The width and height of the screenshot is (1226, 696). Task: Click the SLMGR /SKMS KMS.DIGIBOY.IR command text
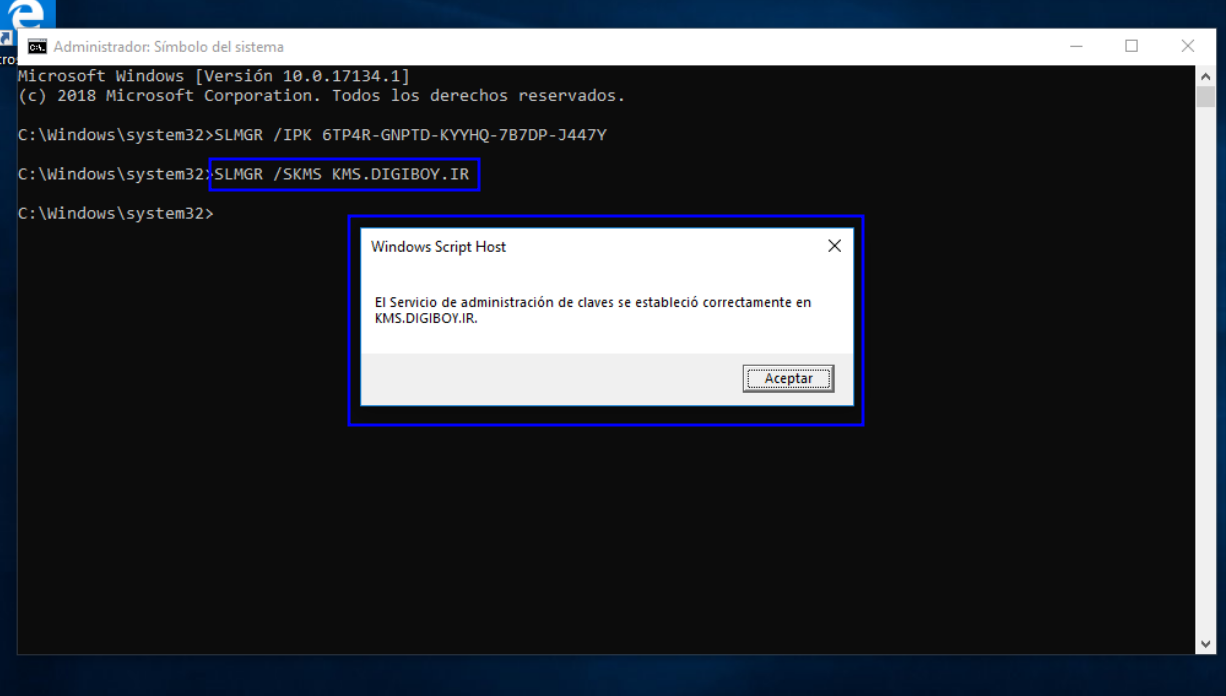tap(343, 174)
